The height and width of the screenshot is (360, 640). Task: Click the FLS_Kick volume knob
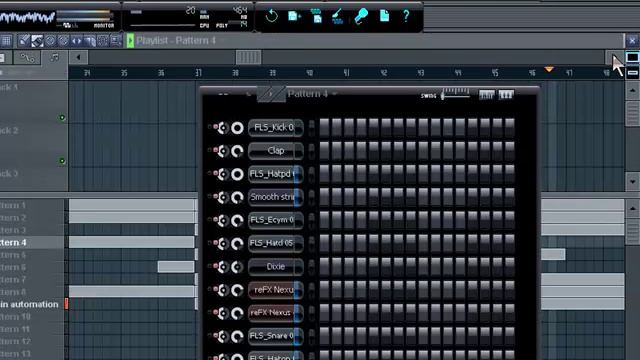click(x=237, y=128)
